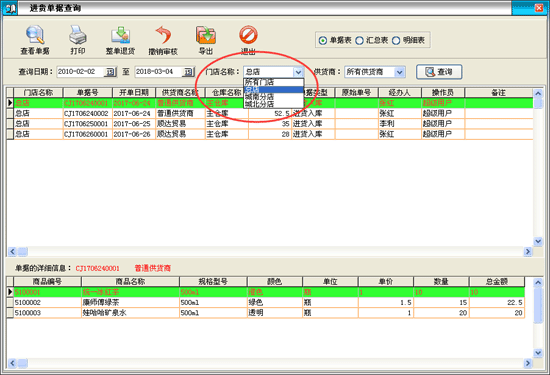
Task: Choose 城南分店 from the dropdown list
Action: click(x=274, y=96)
